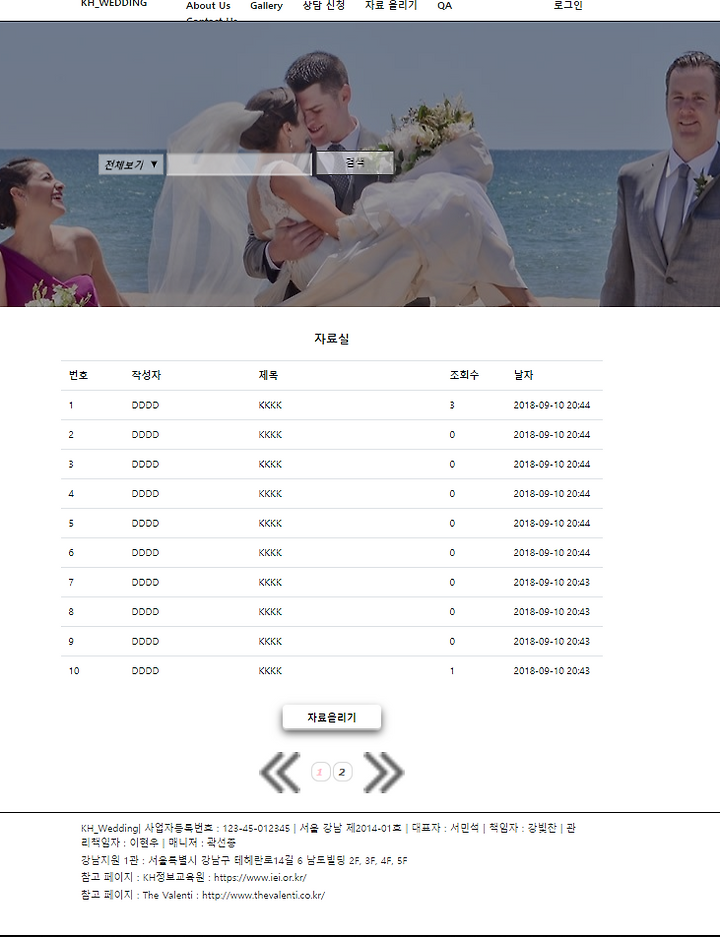Screen dimensions: 720x937
Task: Click the 검색 search button
Action: [x=354, y=163]
